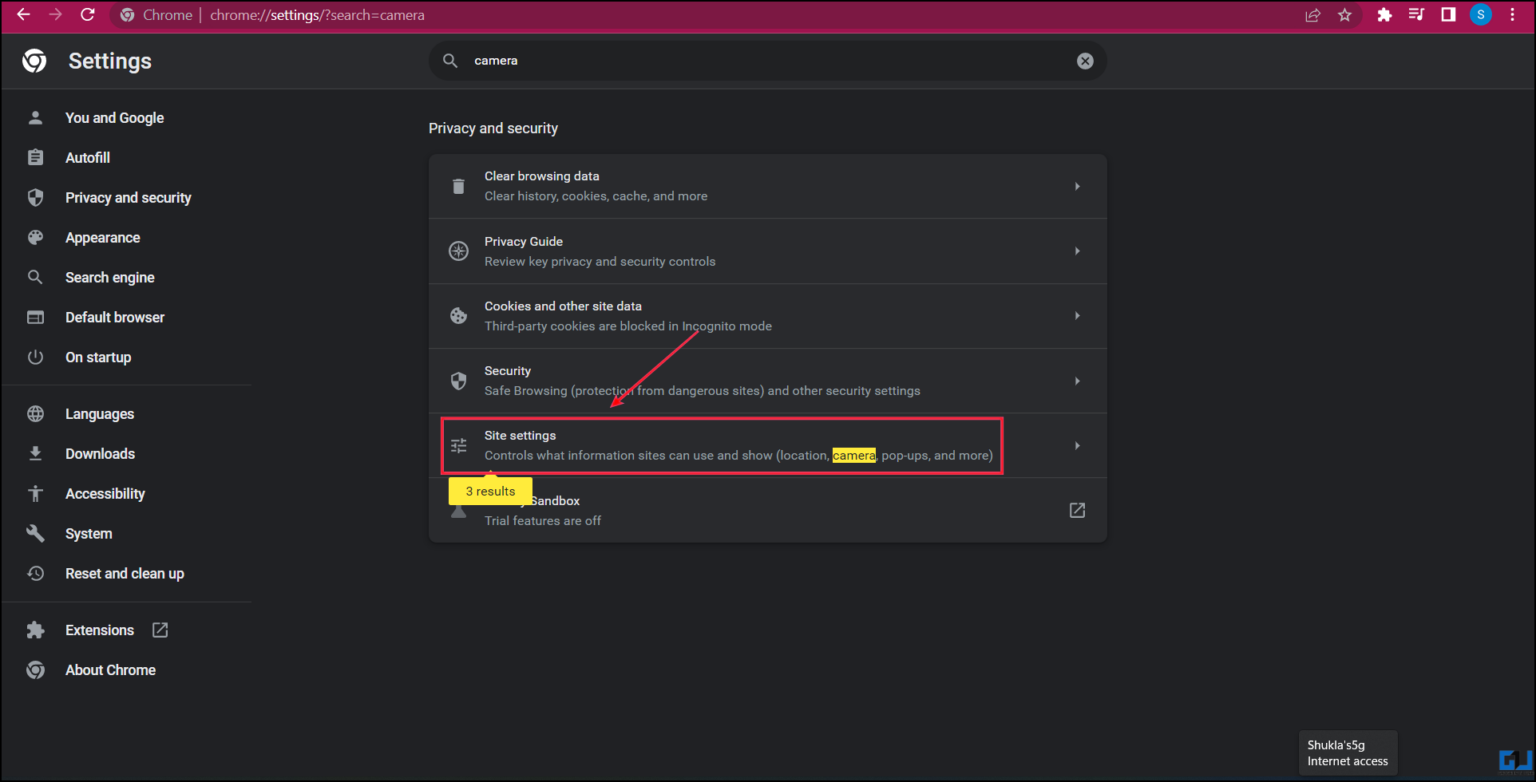The image size is (1536, 782).
Task: Click the browser reload icon
Action: pos(87,15)
